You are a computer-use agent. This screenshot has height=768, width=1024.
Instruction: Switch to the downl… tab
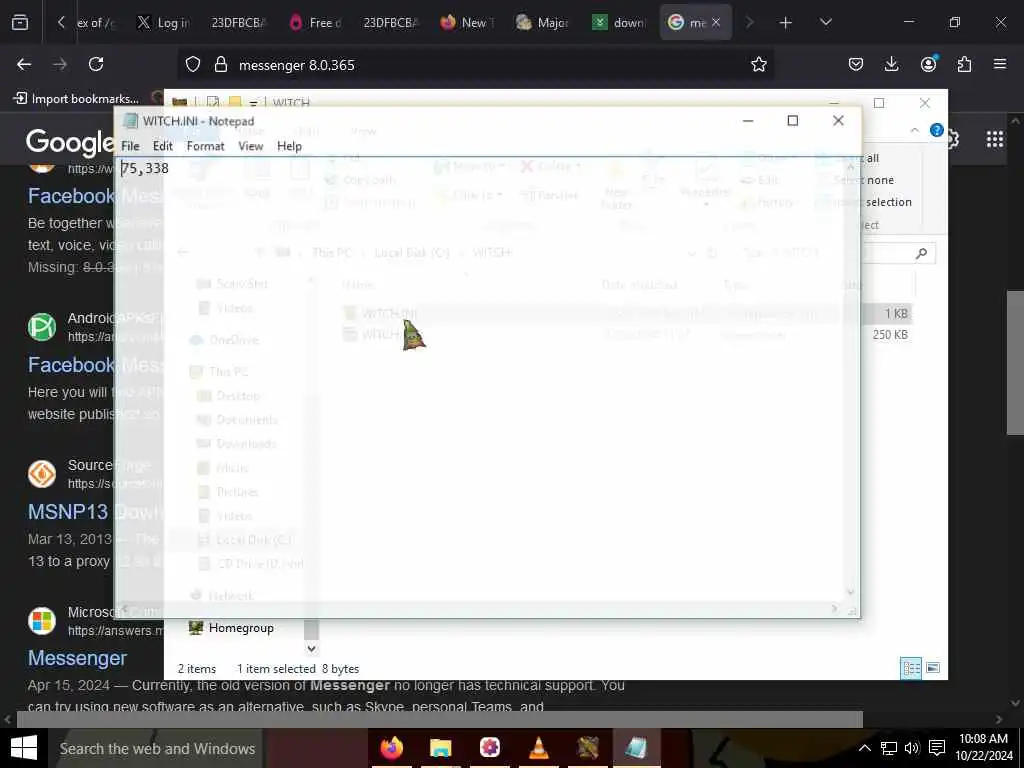[x=618, y=23]
